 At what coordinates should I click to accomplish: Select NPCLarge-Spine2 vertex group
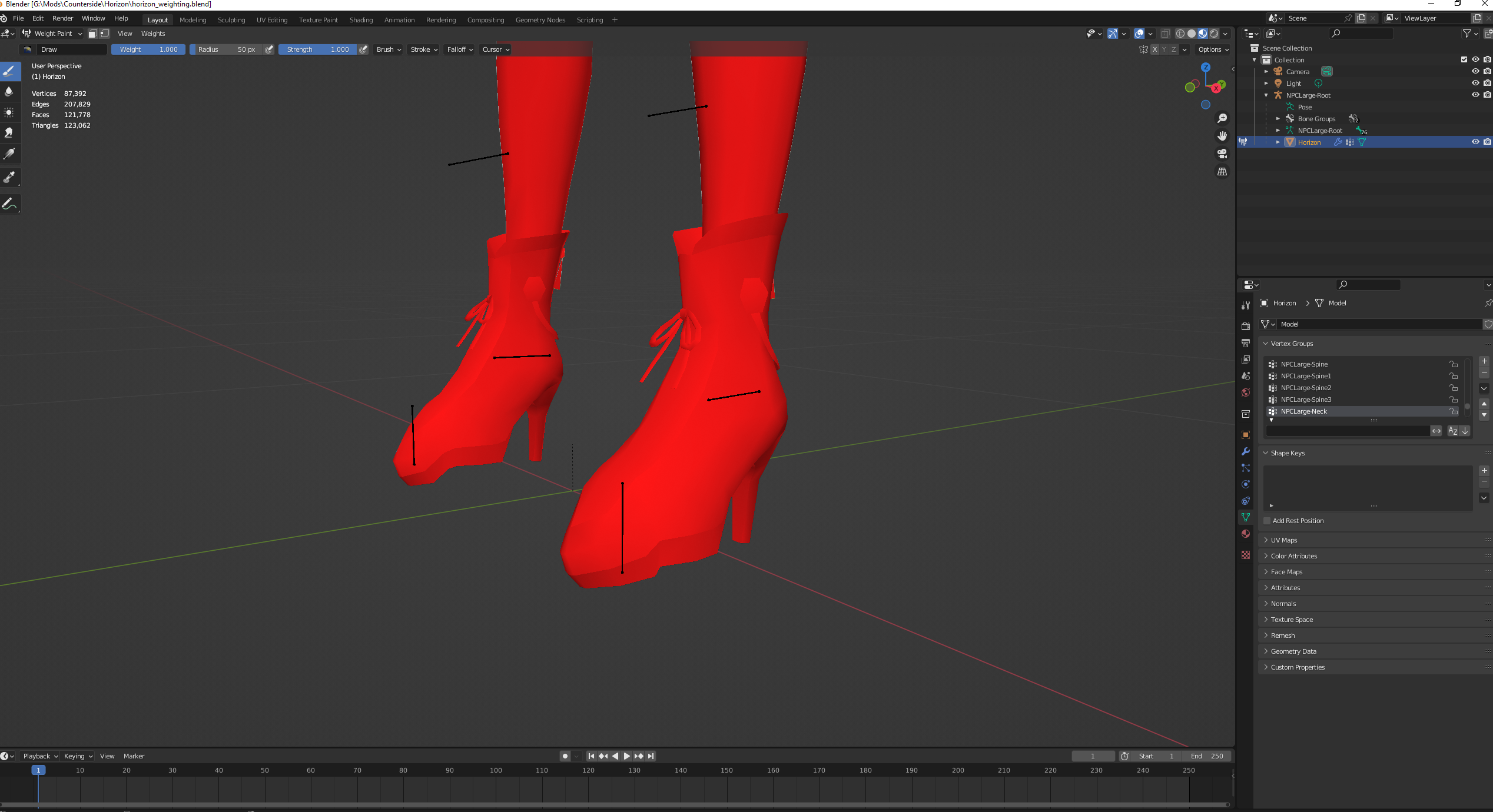point(1306,388)
